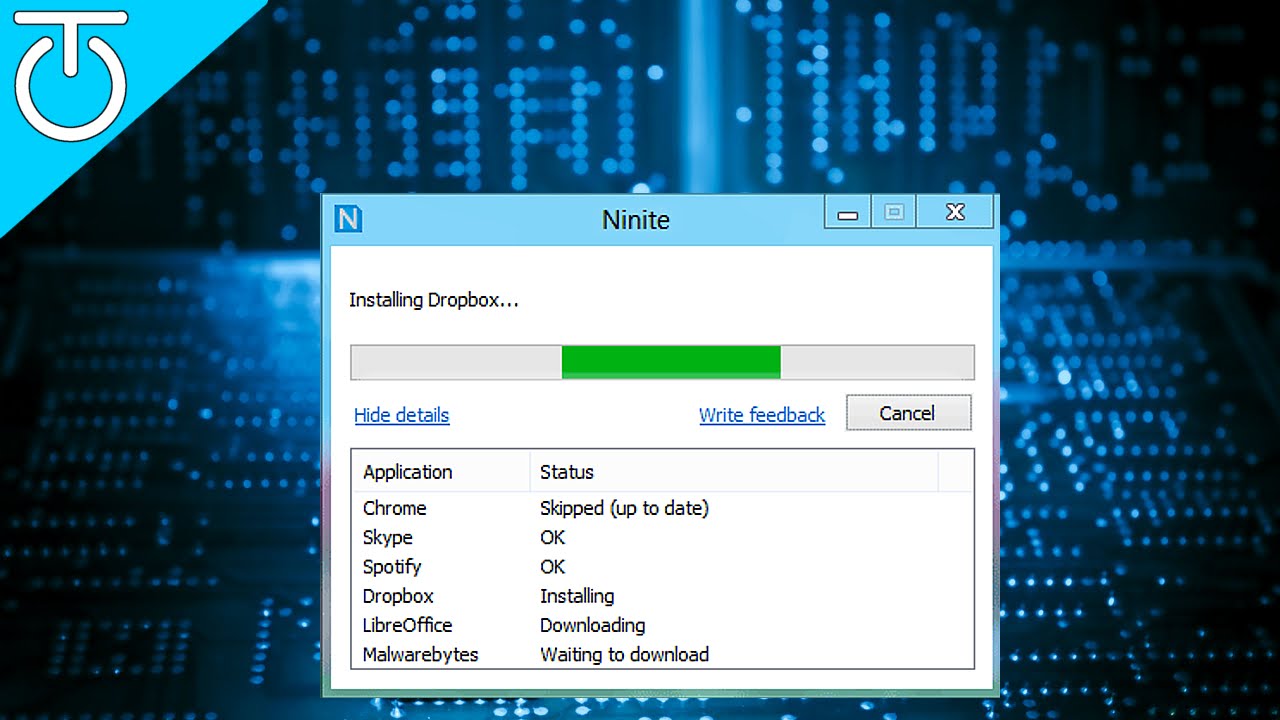Screen dimensions: 1280x720
Task: Click the 'Skipped (up to date)' status
Action: pos(624,508)
